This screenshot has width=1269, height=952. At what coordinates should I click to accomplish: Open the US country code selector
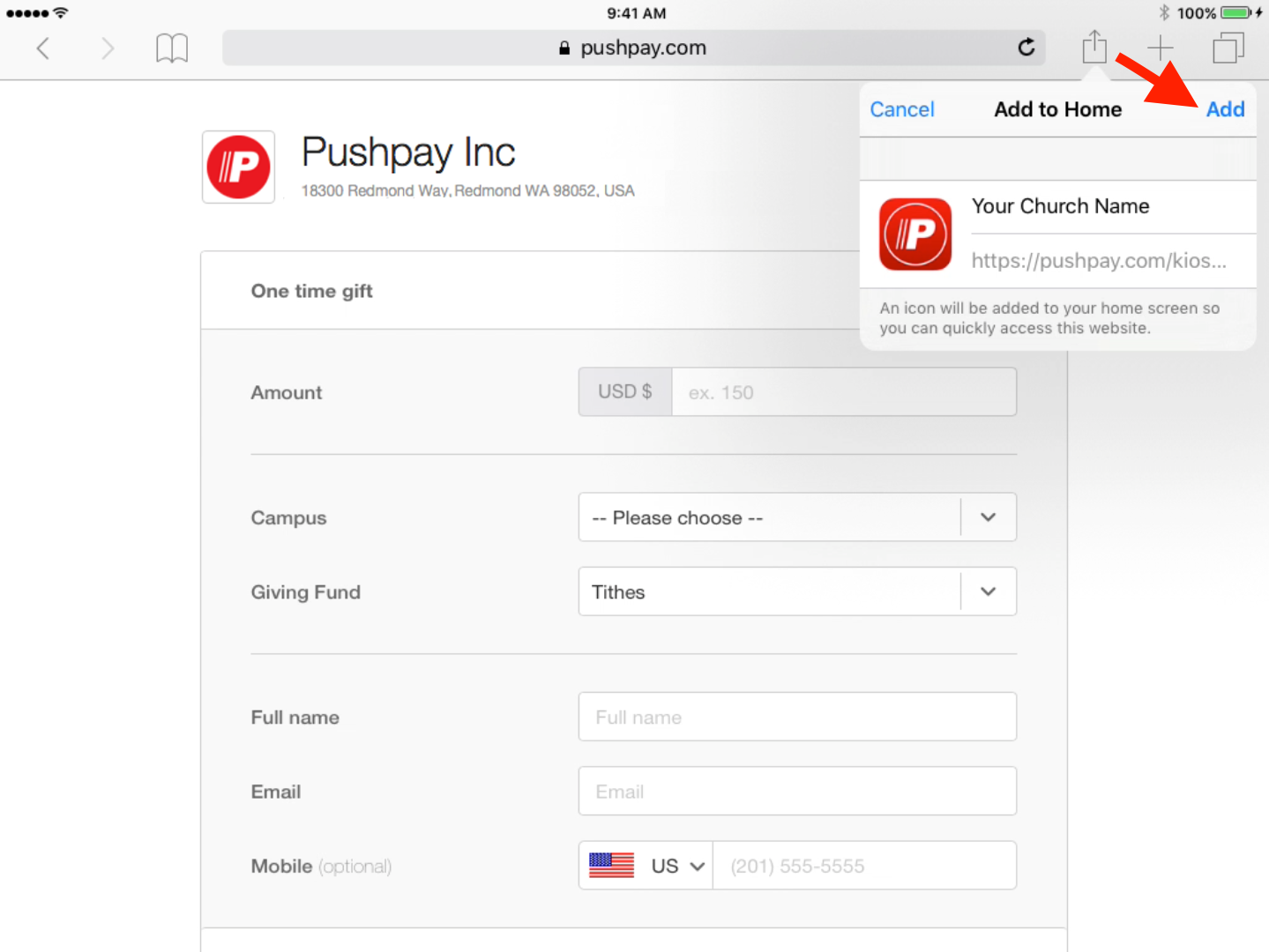coord(646,866)
